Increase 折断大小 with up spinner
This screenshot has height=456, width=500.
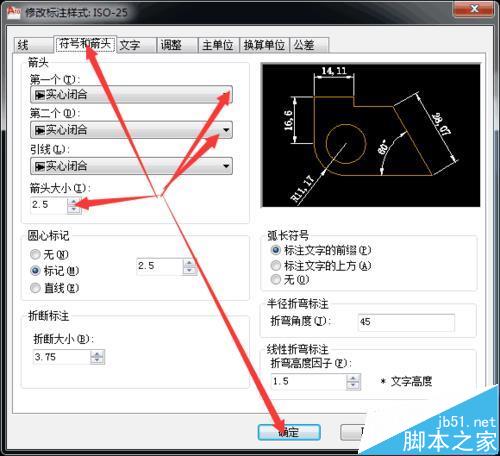[x=97, y=354]
